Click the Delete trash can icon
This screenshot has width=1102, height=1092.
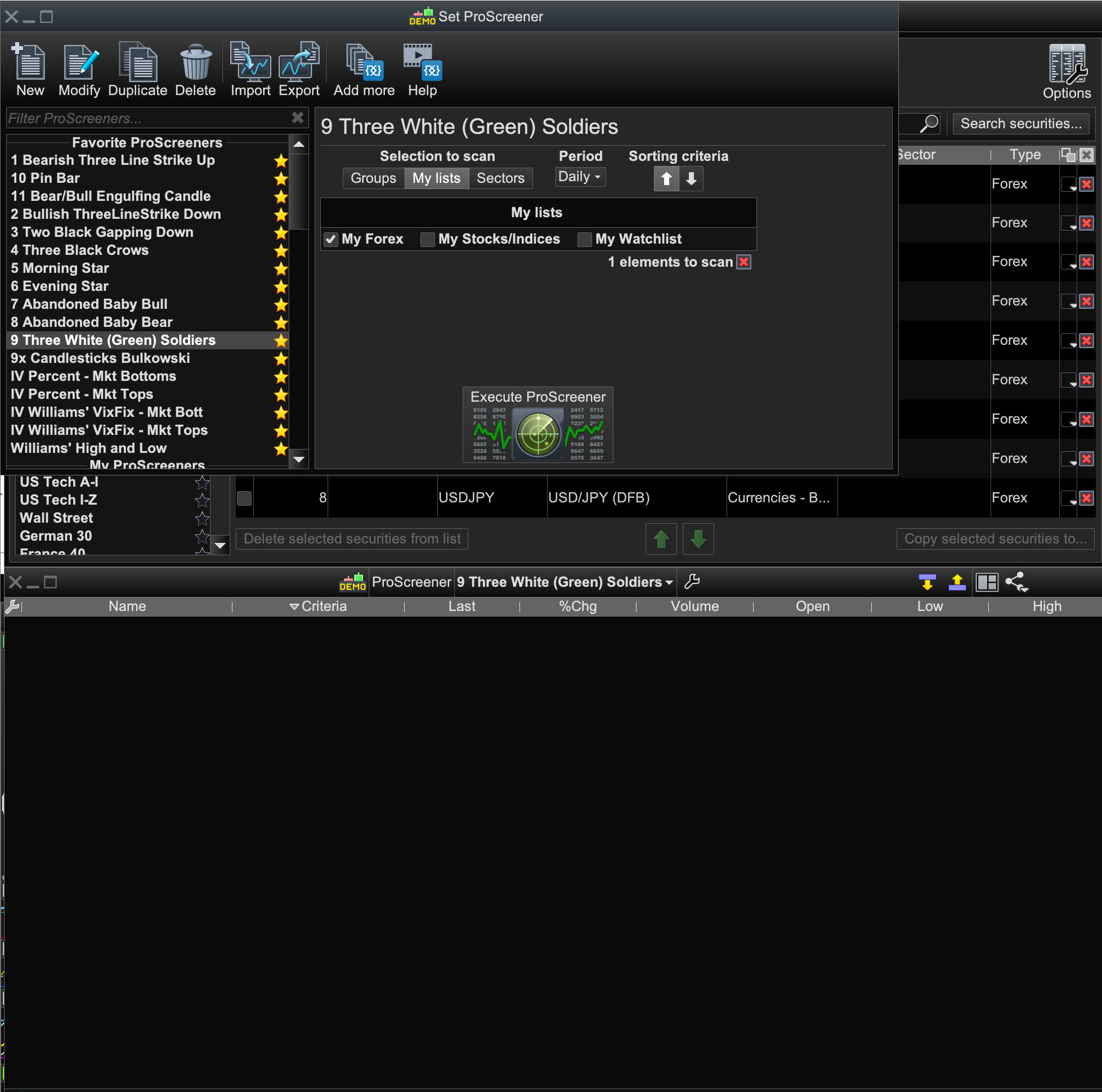click(x=196, y=62)
